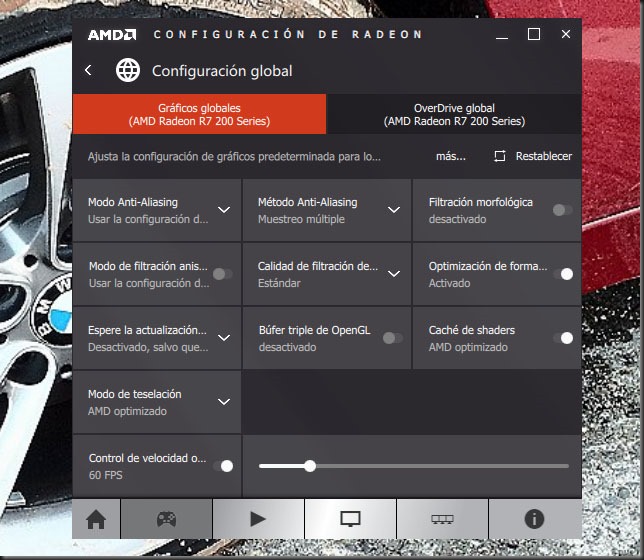The height and width of the screenshot is (560, 644).
Task: Click the 'Estándar' value text
Action: pos(279,283)
